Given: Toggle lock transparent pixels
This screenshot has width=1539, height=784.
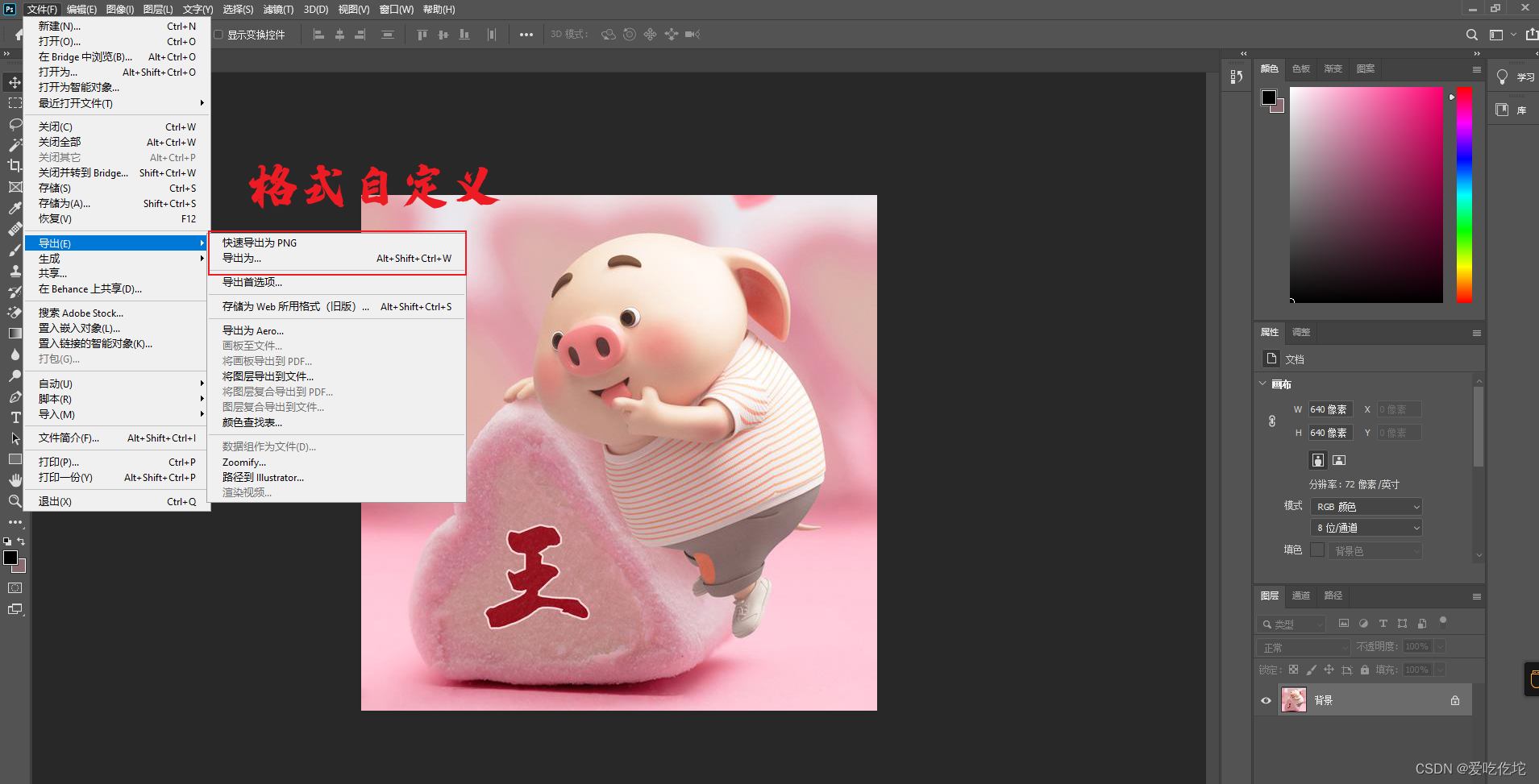Looking at the screenshot, I should [1293, 670].
